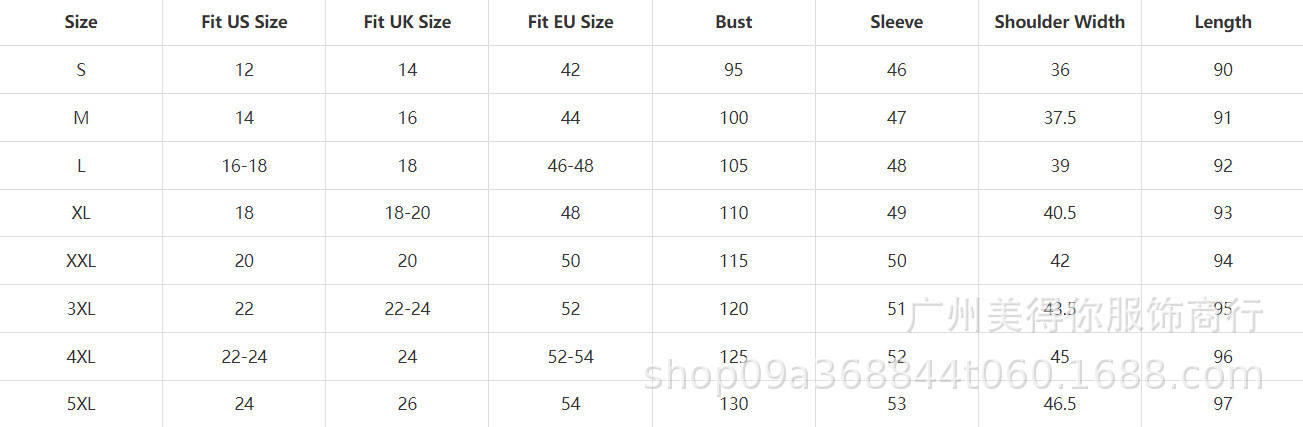Select the 52-54 EU size cell
This screenshot has width=1303, height=427.
(x=570, y=357)
